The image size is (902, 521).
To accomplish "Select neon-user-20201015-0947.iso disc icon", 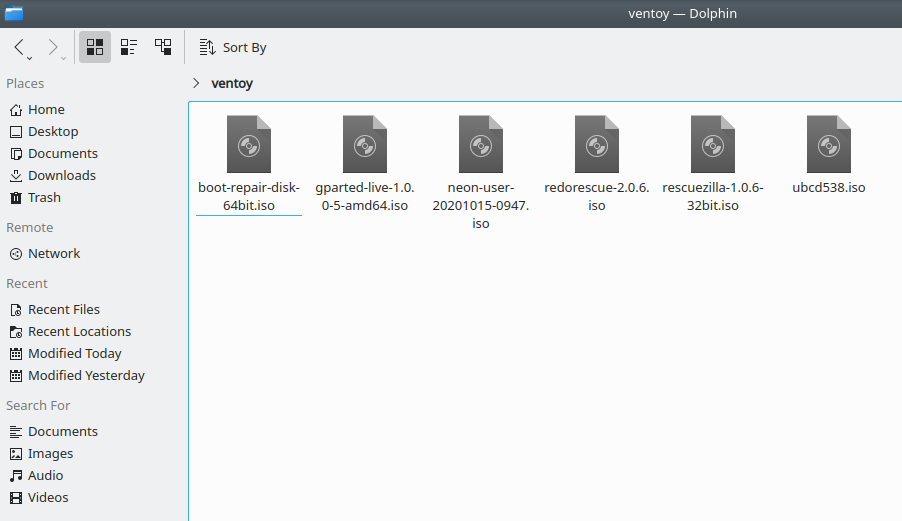I will coord(481,144).
